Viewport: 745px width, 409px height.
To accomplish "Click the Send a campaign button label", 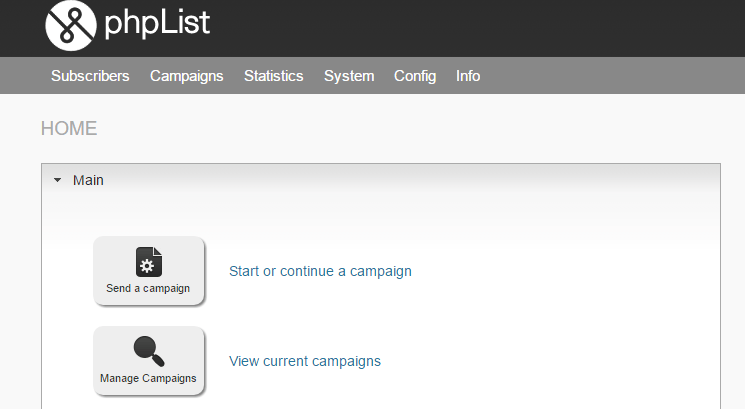I will pyautogui.click(x=148, y=288).
